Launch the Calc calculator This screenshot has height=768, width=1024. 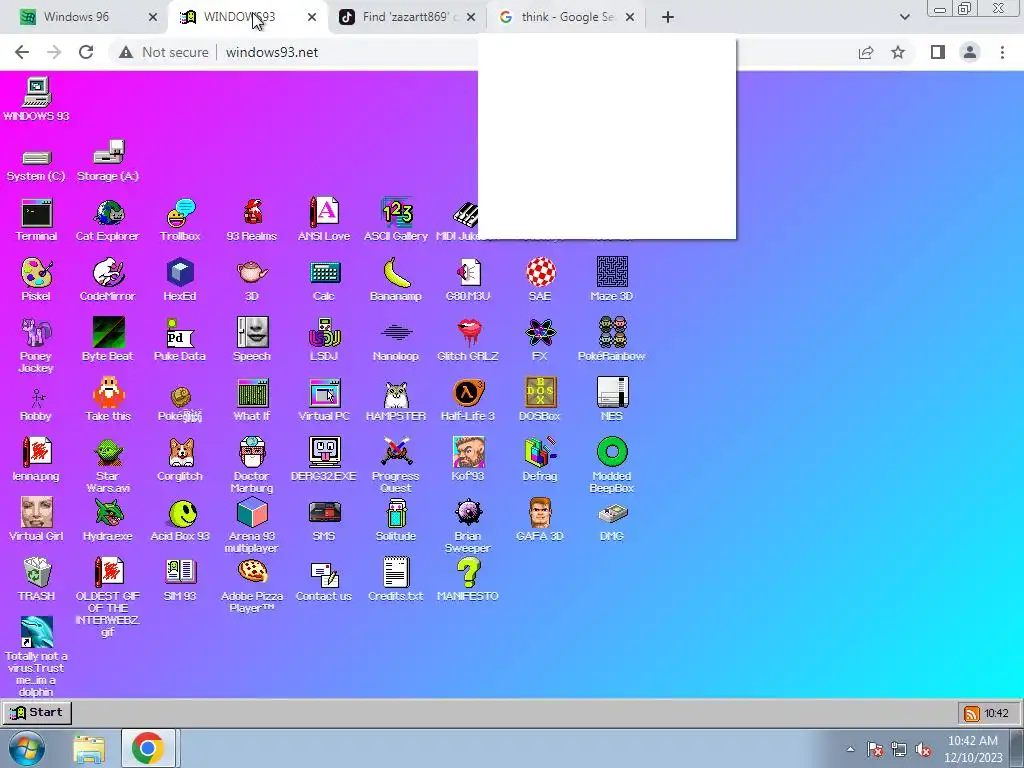coord(324,280)
